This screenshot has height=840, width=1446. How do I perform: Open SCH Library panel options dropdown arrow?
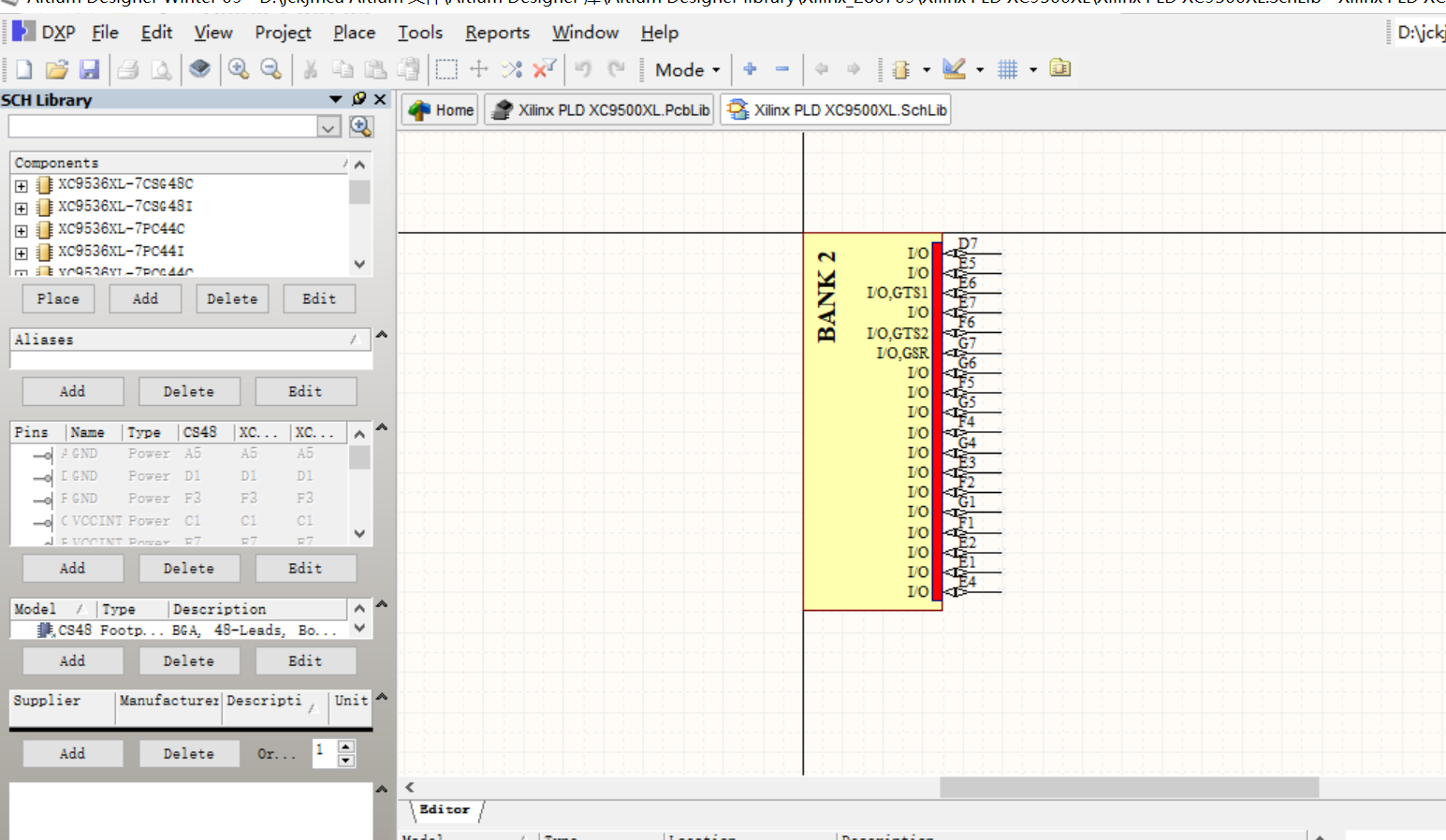tap(335, 99)
